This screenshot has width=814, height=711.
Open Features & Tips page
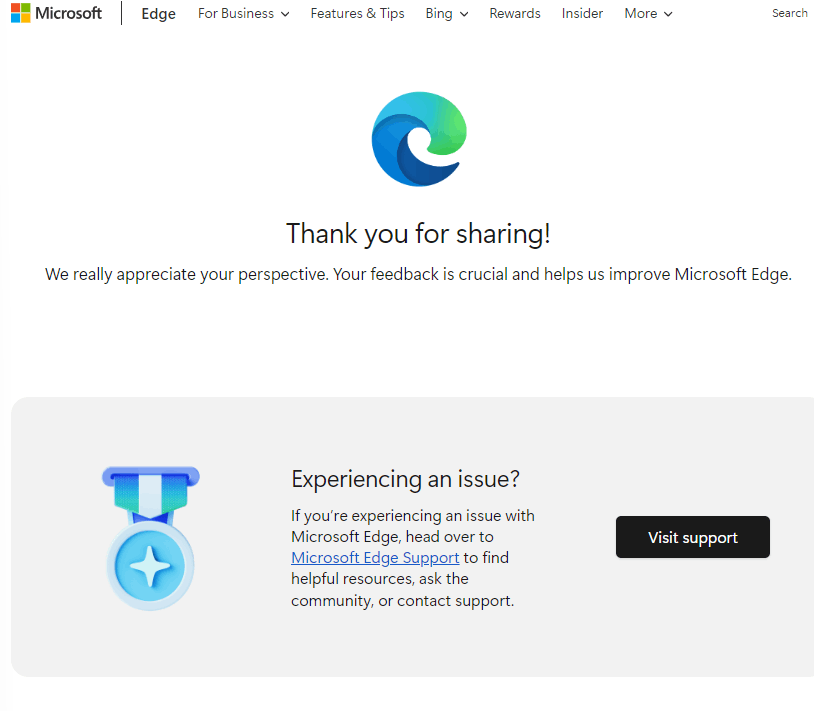(357, 13)
